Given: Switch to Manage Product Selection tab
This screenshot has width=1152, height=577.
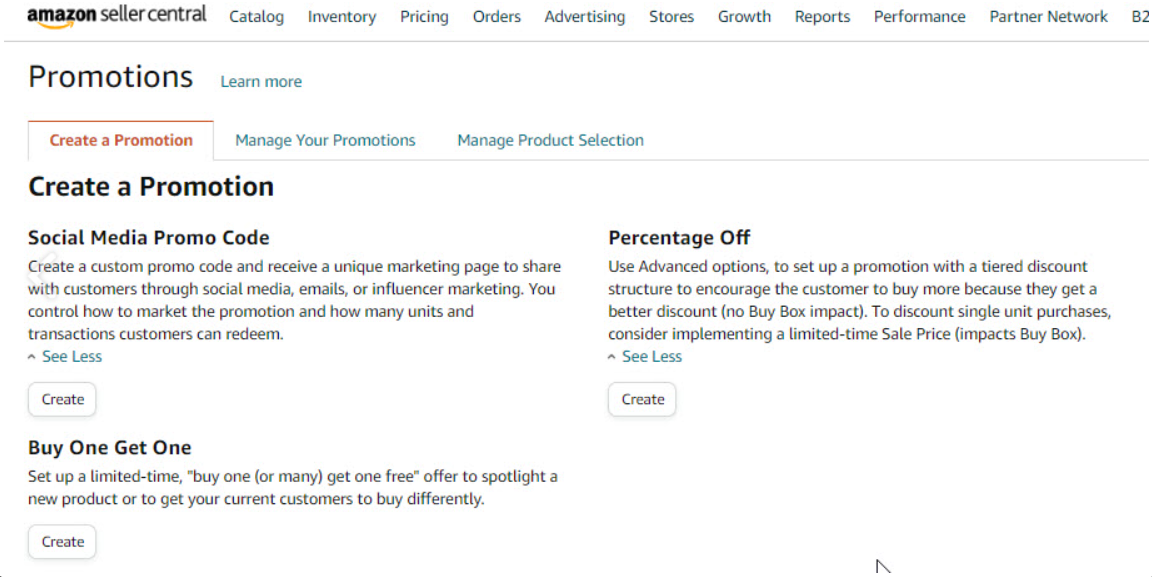Looking at the screenshot, I should tap(550, 140).
